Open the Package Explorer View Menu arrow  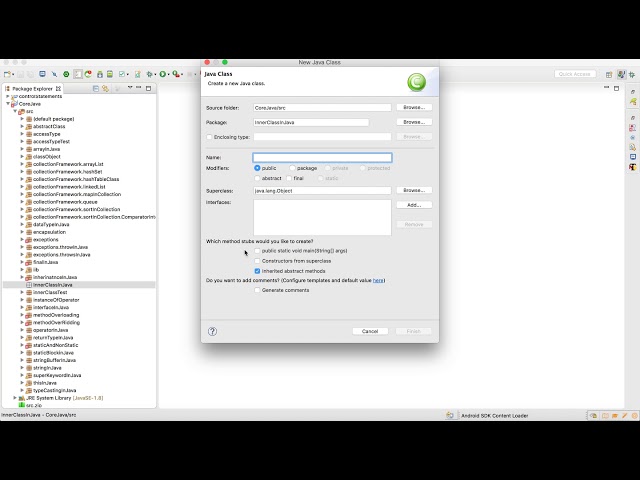click(130, 88)
